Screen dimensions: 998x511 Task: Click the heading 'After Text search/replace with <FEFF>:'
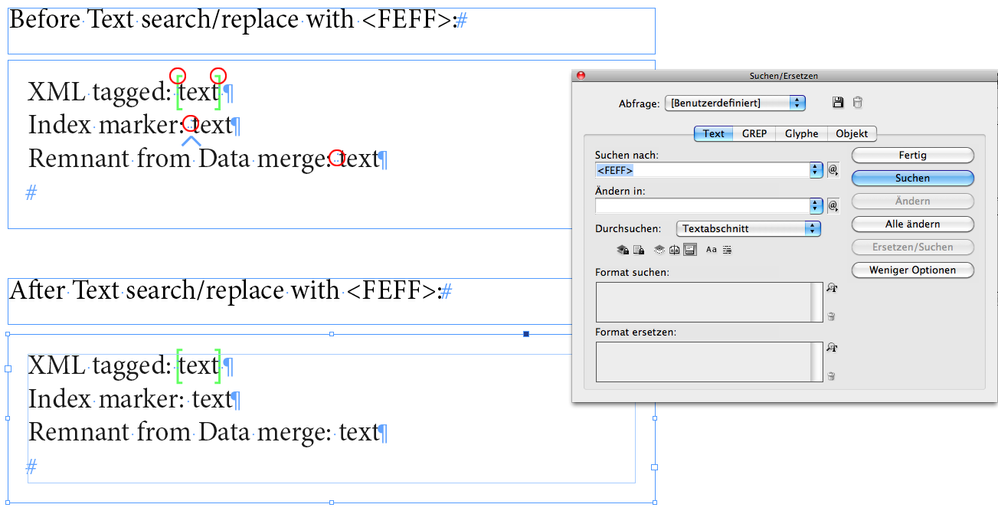tap(225, 291)
